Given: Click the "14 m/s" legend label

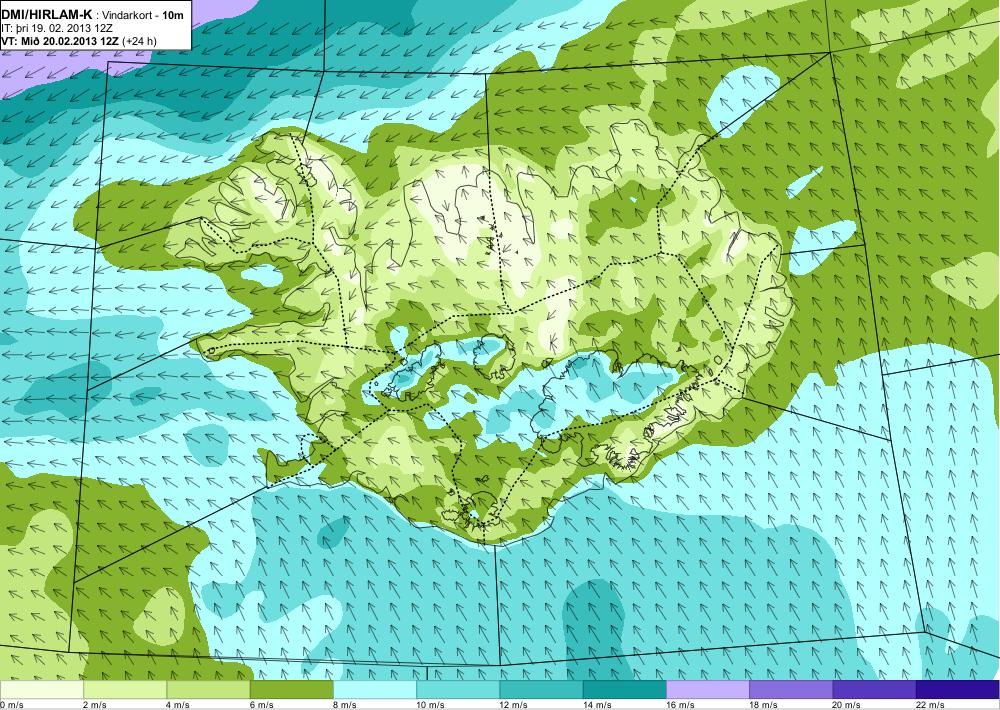Looking at the screenshot, I should tap(597, 705).
